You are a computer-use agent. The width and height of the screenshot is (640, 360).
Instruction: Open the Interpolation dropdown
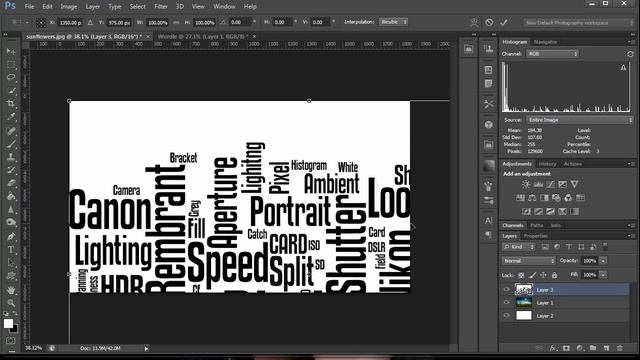click(393, 22)
